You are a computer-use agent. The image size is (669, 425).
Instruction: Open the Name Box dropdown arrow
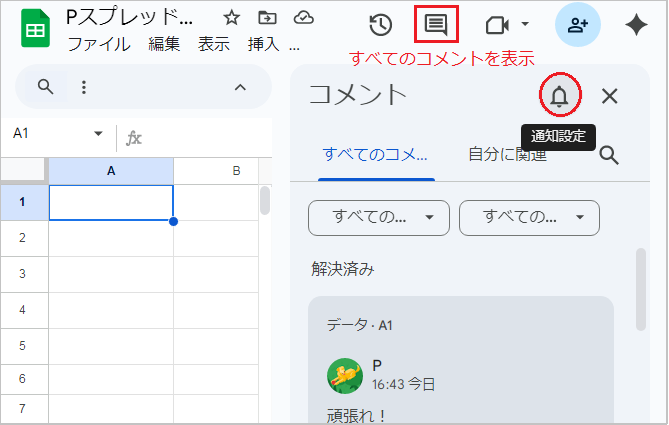98,134
